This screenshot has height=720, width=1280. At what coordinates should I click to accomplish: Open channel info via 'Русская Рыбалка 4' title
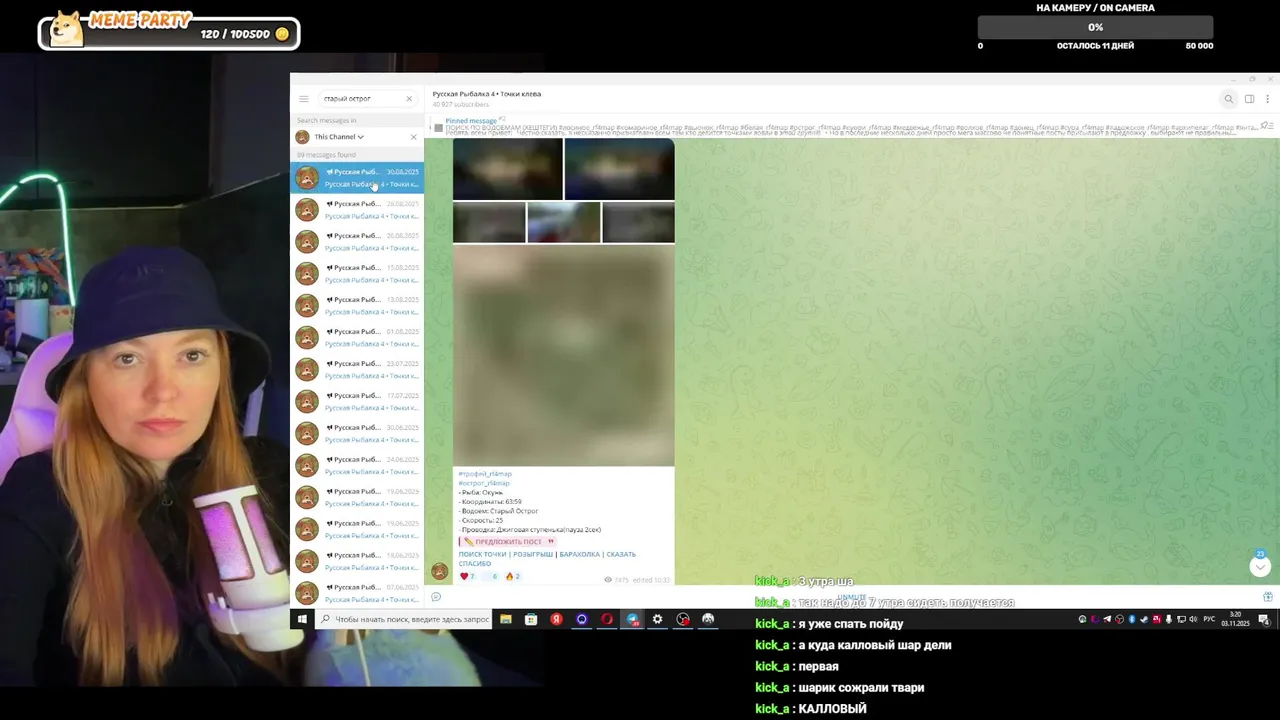click(x=487, y=94)
